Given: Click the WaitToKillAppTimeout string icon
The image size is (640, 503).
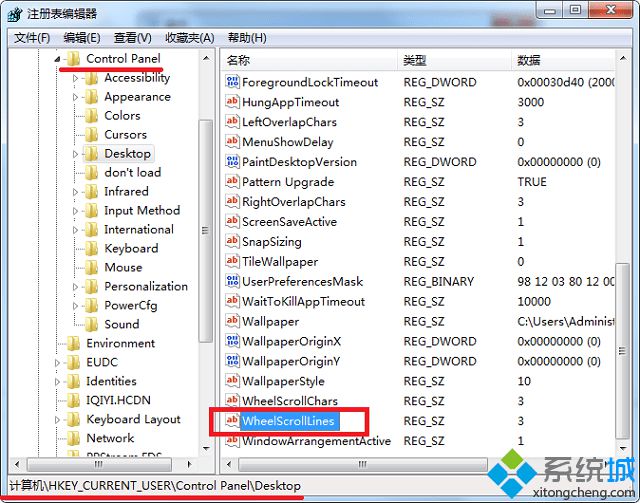Looking at the screenshot, I should tap(232, 301).
